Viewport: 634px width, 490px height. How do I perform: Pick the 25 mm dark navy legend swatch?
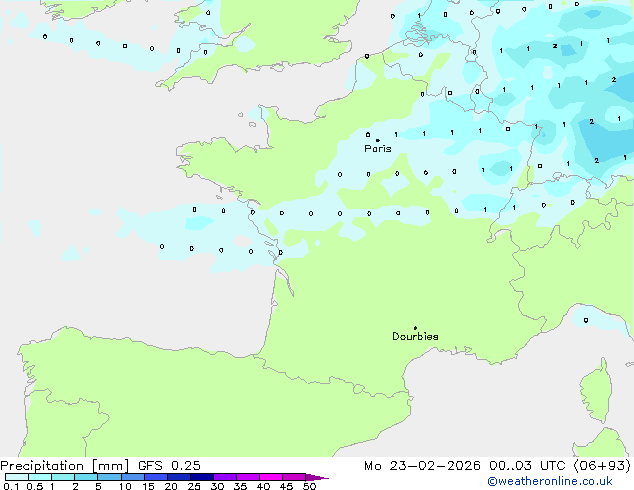(x=202, y=477)
